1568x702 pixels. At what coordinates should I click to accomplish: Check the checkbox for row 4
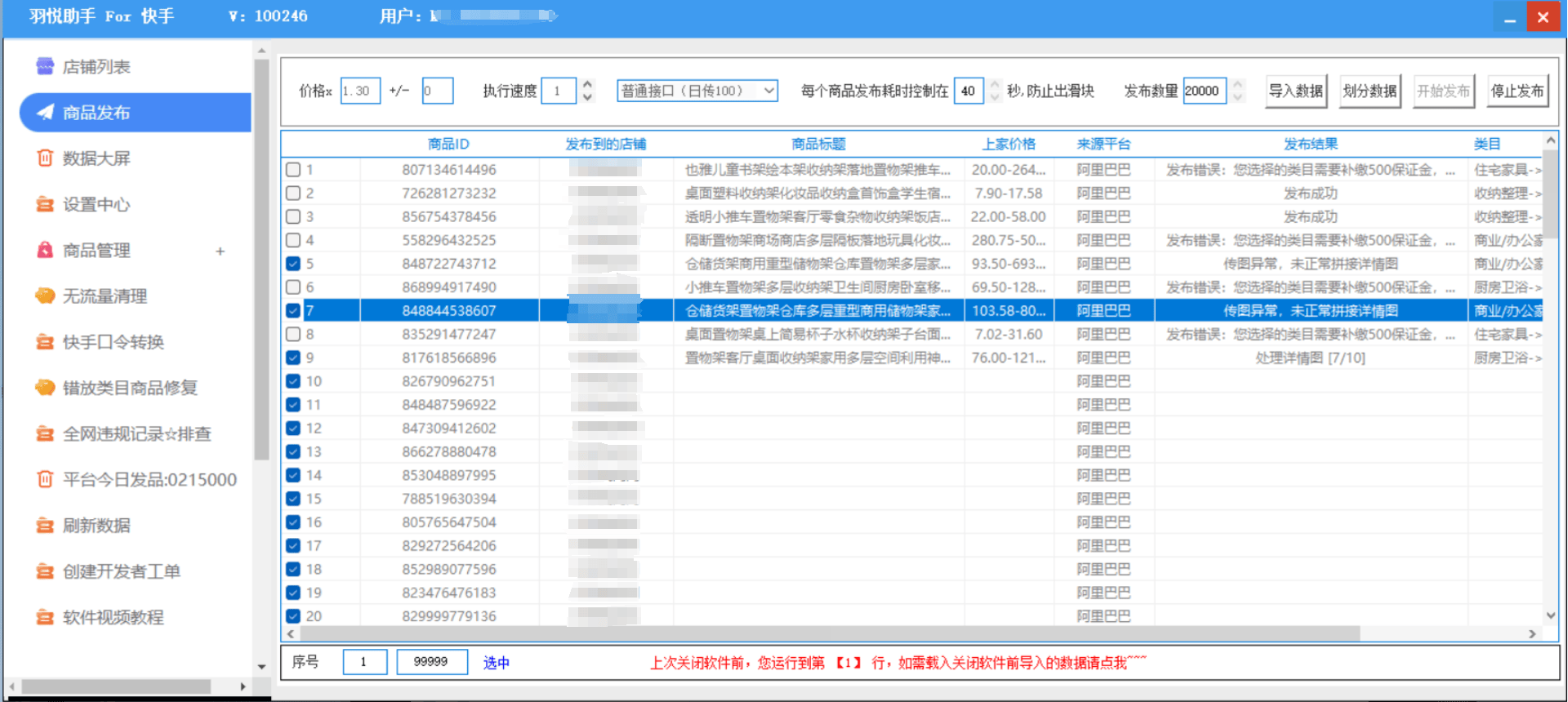pyautogui.click(x=293, y=240)
